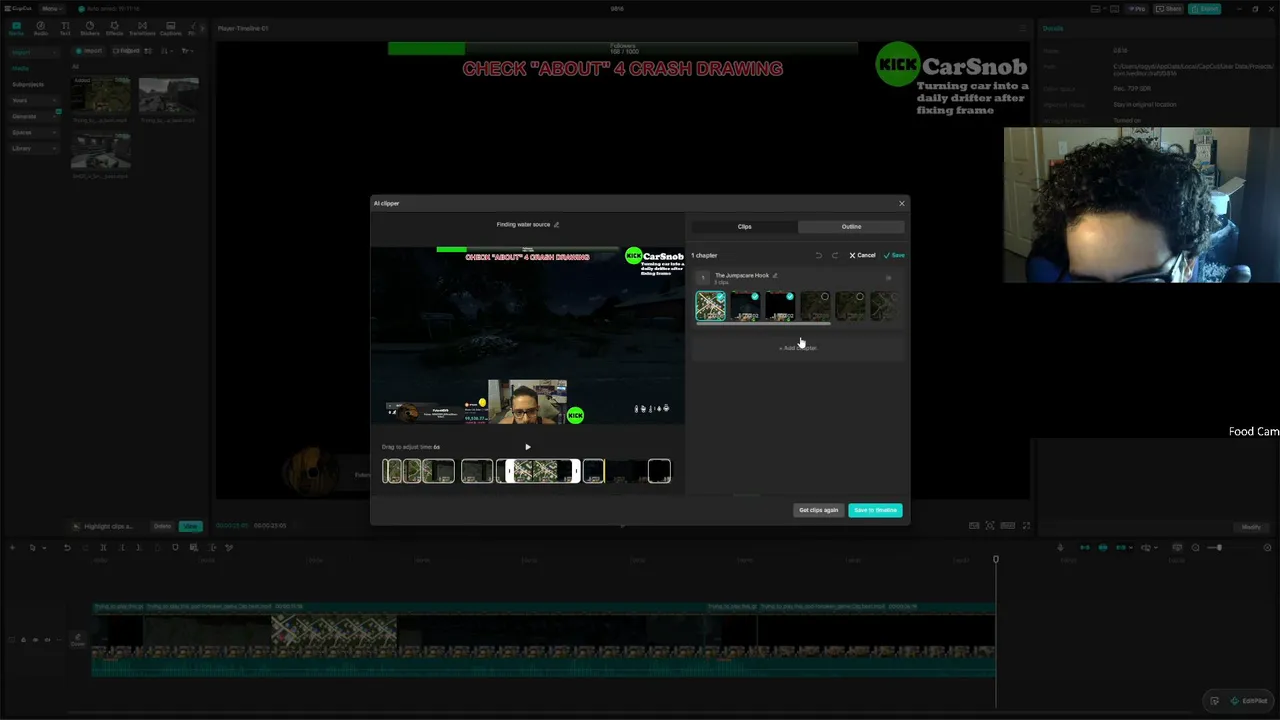Screen dimensions: 1280x720
Task: Click the selected white segment in clip strip
Action: [541, 470]
